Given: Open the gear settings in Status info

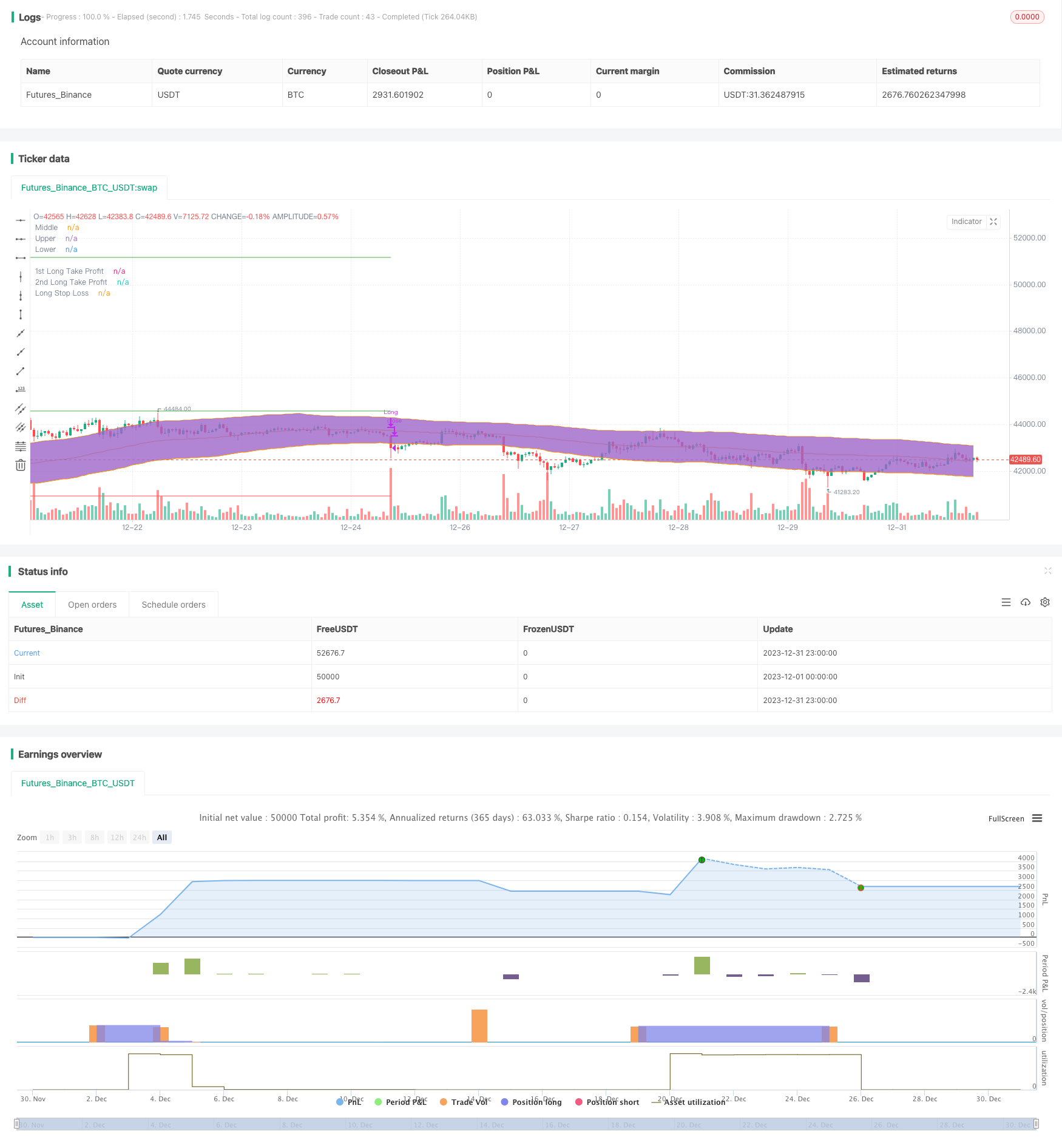Looking at the screenshot, I should pyautogui.click(x=1045, y=602).
